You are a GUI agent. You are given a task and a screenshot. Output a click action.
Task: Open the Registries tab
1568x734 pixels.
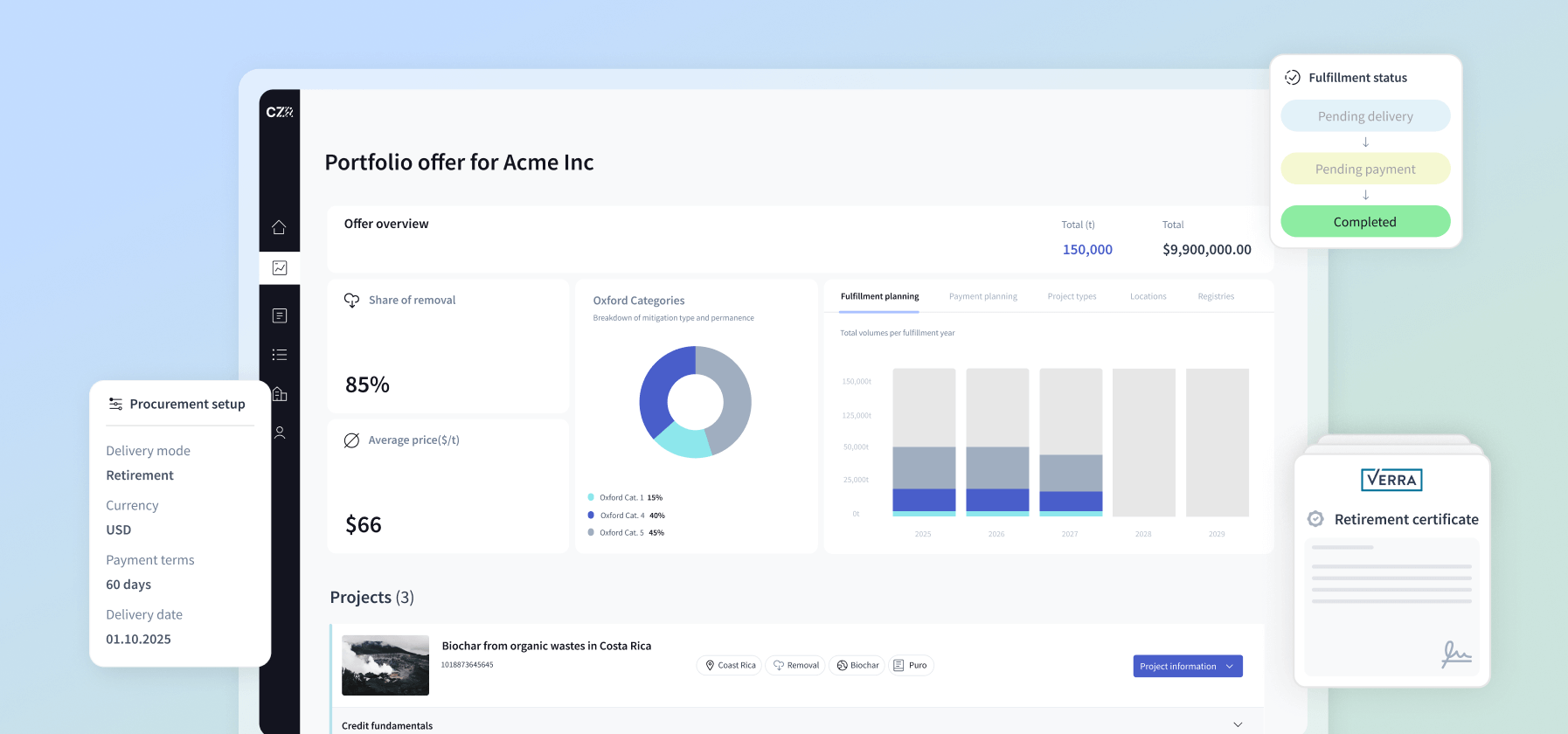tap(1216, 296)
